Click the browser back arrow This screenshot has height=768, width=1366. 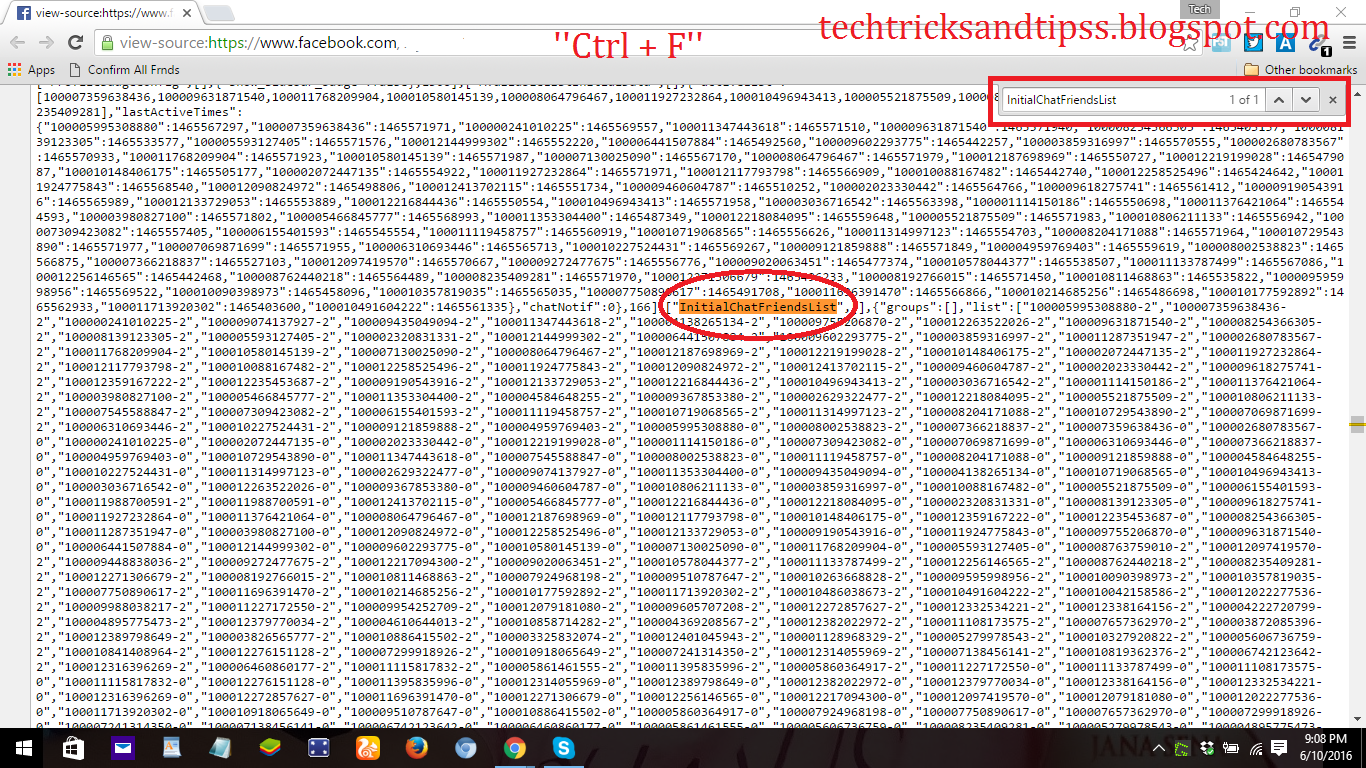18,43
